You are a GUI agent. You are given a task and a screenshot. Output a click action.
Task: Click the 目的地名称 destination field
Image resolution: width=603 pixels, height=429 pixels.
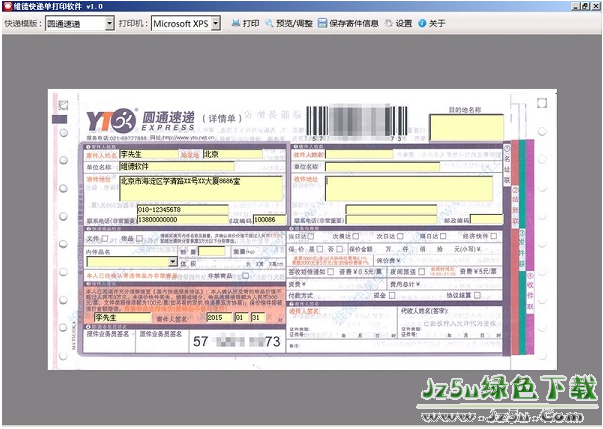tap(466, 127)
